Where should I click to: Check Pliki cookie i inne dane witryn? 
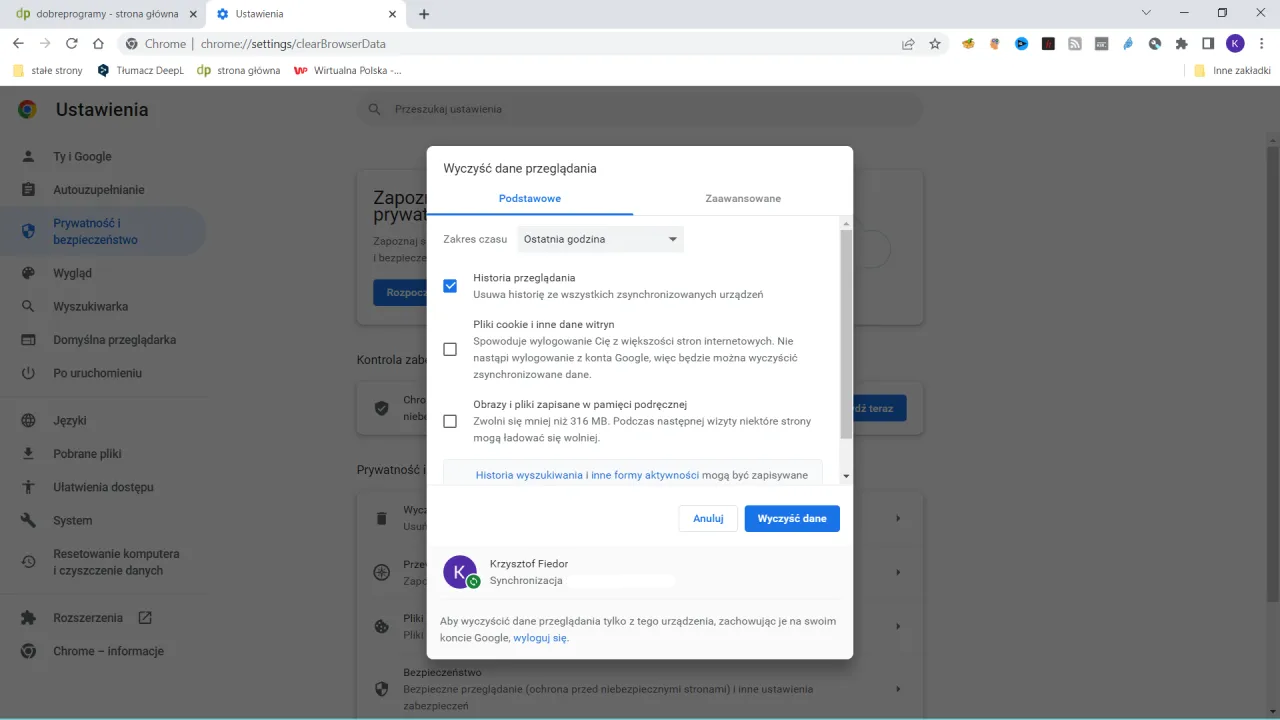click(450, 349)
